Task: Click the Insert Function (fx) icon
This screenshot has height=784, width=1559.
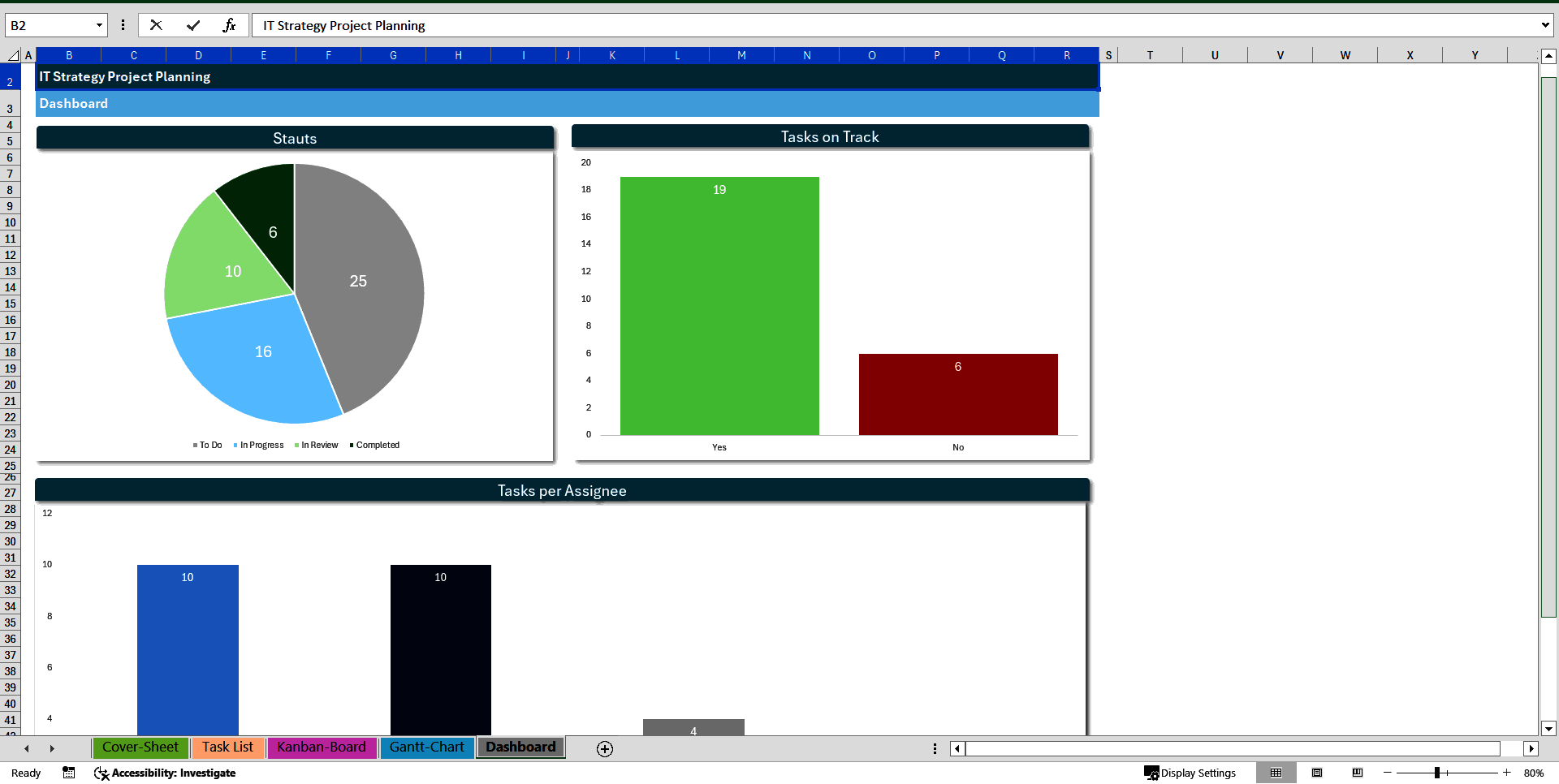Action: 230,25
